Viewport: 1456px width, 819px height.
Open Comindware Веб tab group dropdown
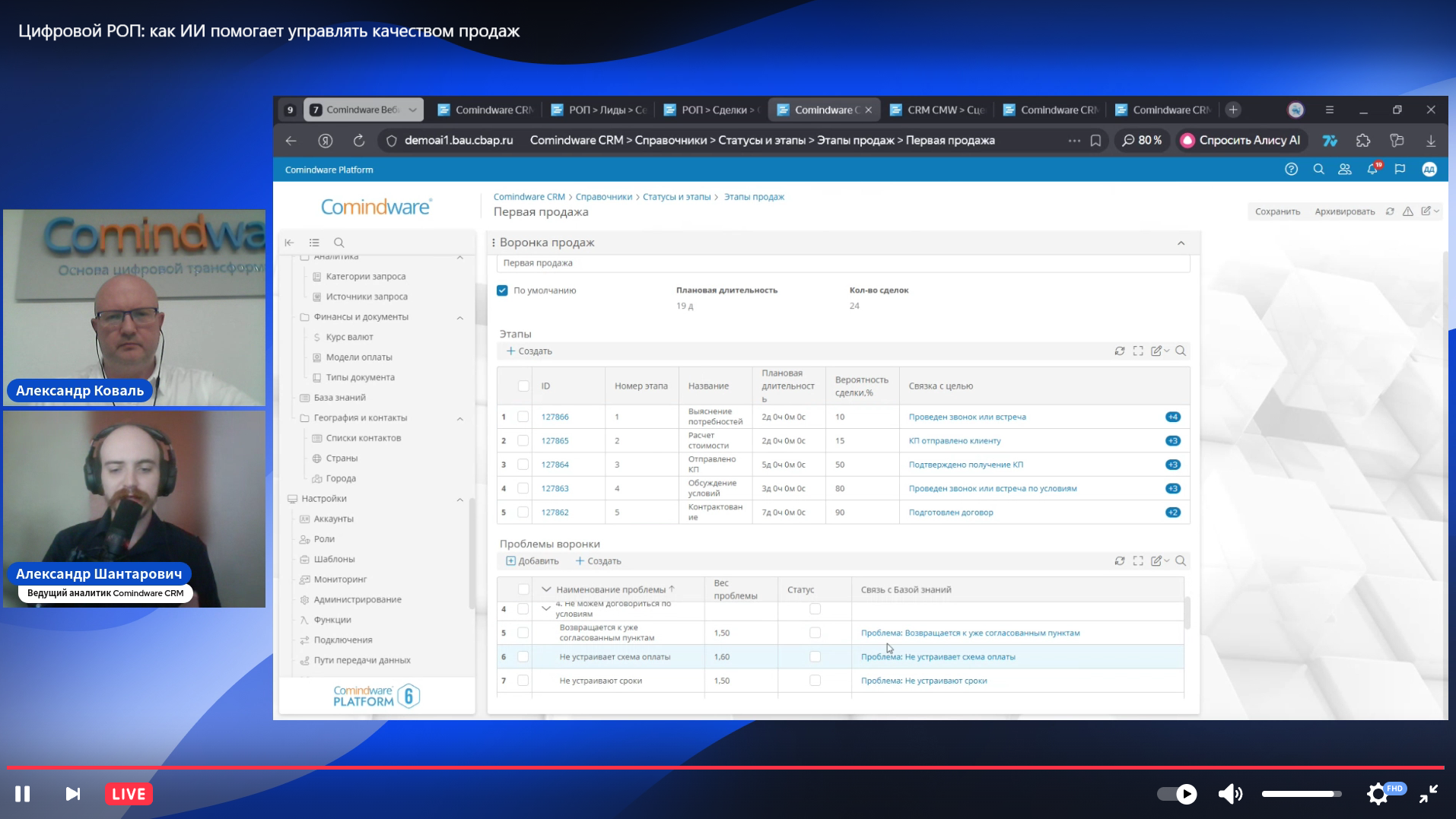click(x=412, y=110)
